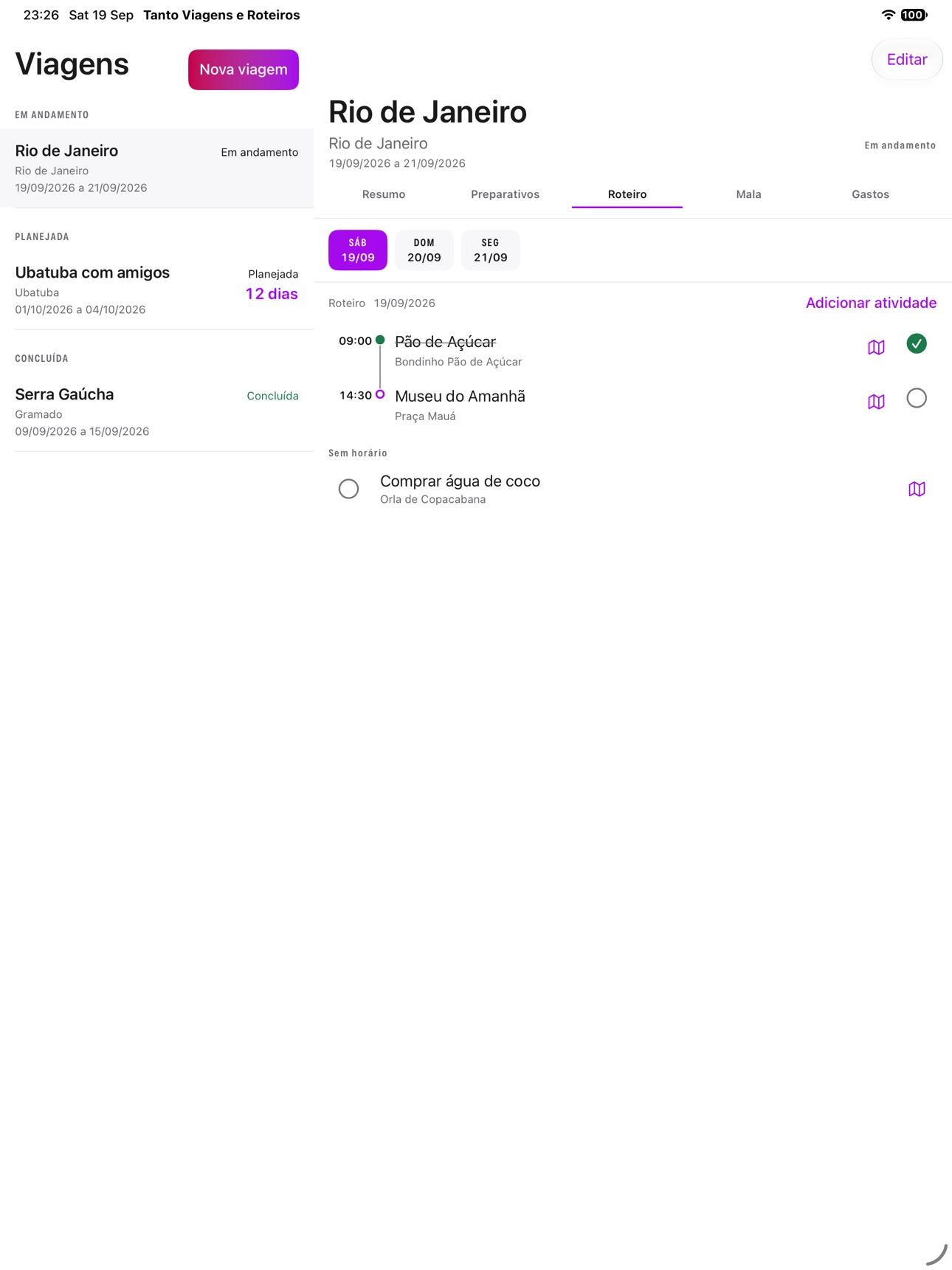Tap the Editar button

point(907,60)
